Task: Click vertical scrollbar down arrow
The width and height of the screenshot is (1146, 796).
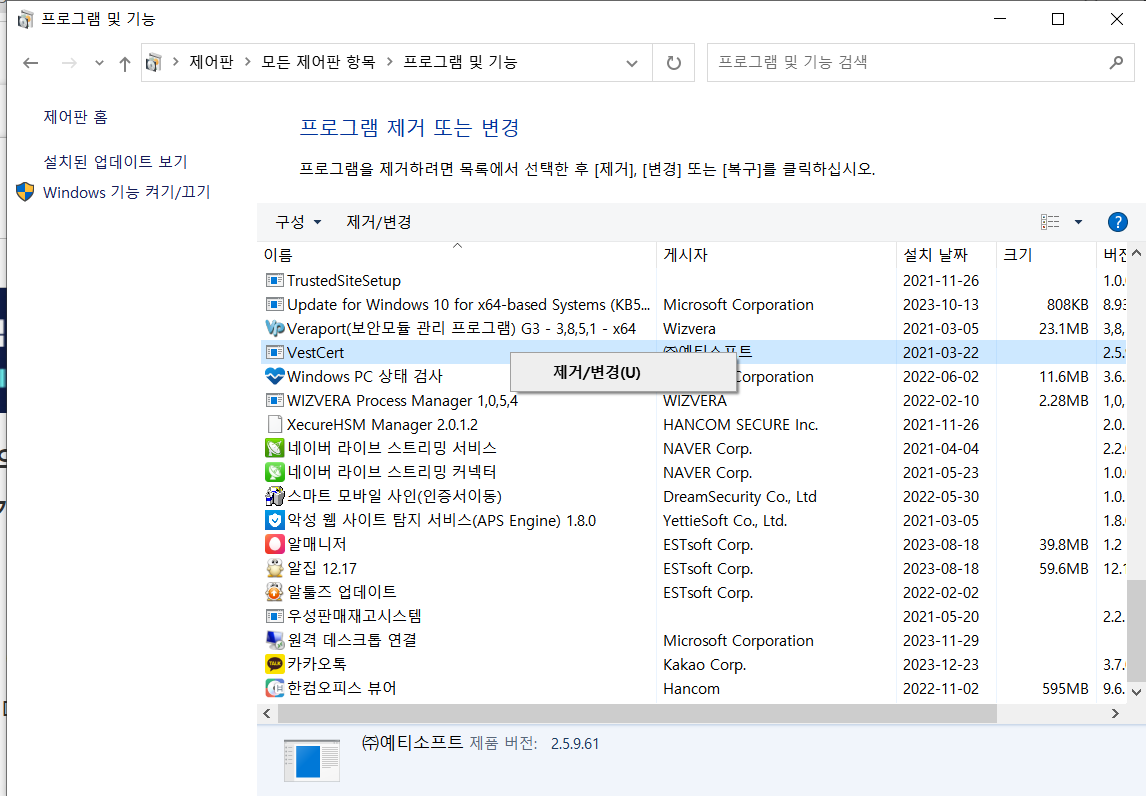Action: (x=1136, y=691)
